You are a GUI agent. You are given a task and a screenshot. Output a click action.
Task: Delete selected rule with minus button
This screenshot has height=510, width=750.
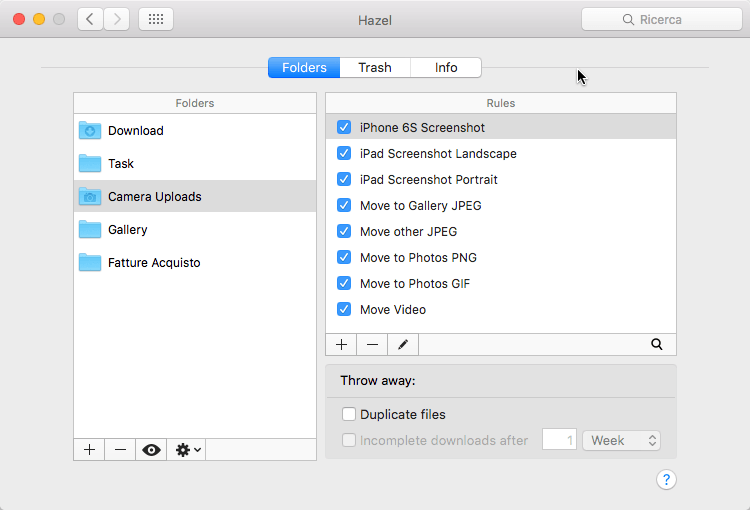372,344
